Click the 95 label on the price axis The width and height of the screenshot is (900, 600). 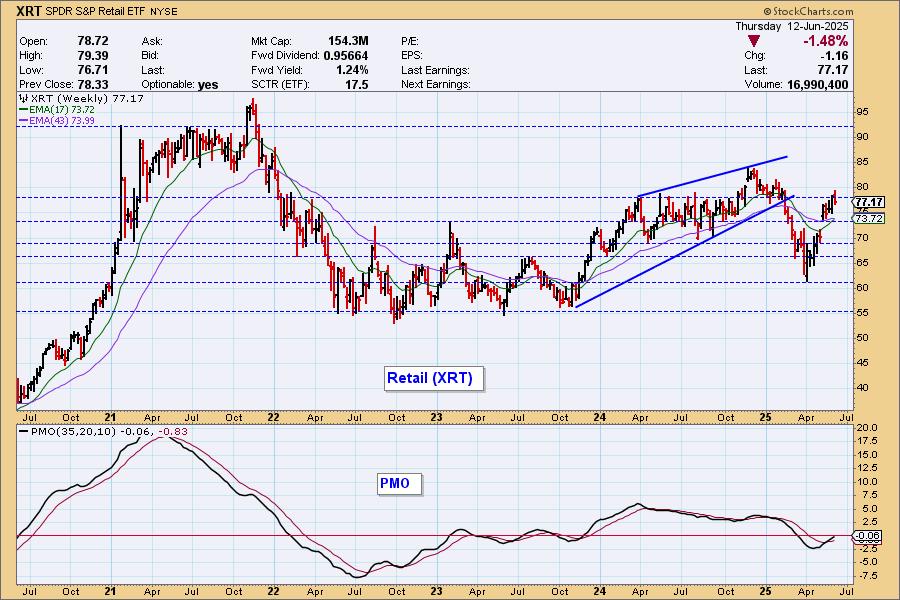[x=862, y=111]
